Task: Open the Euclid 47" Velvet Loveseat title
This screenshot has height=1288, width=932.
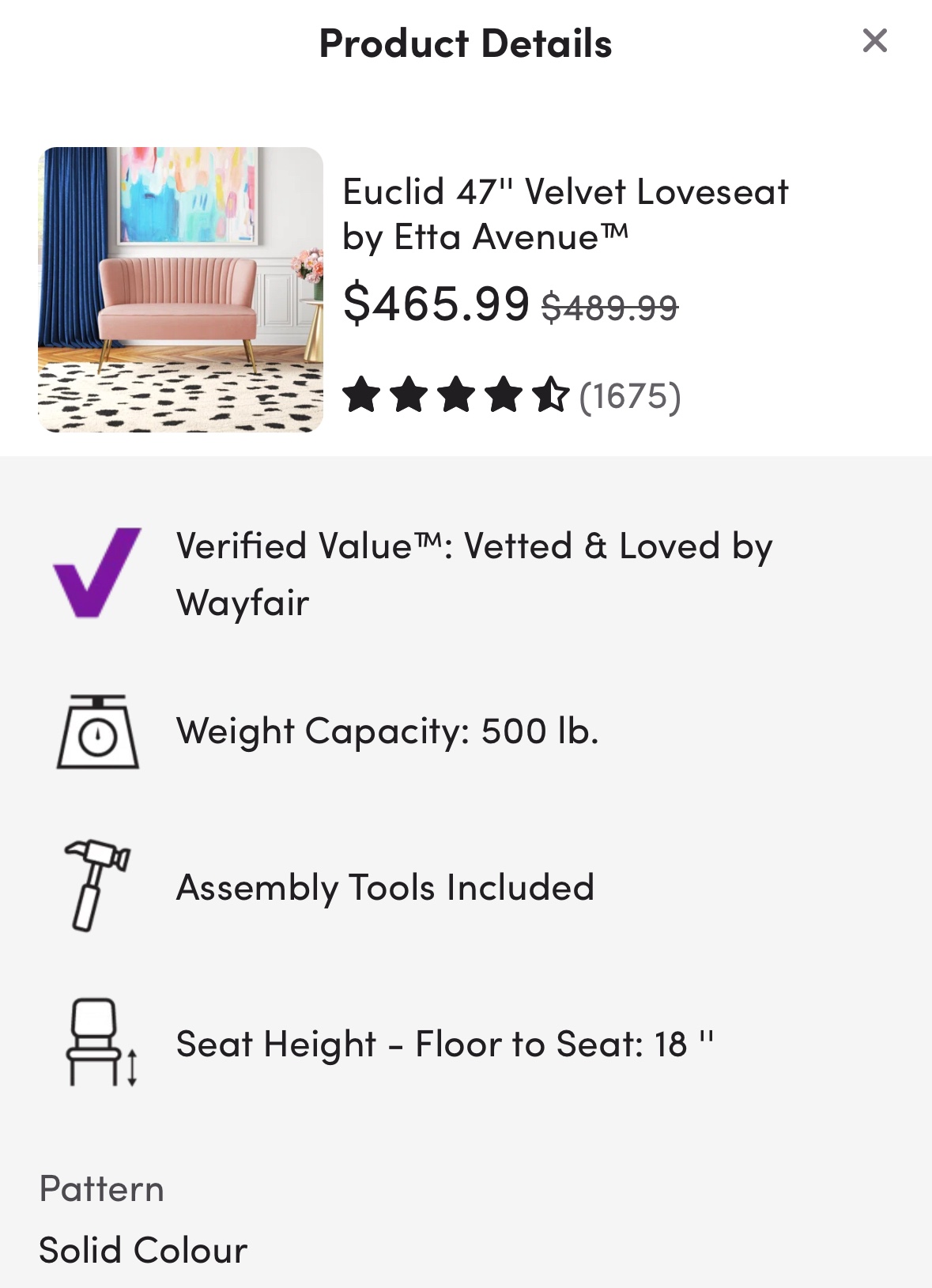Action: click(x=565, y=191)
